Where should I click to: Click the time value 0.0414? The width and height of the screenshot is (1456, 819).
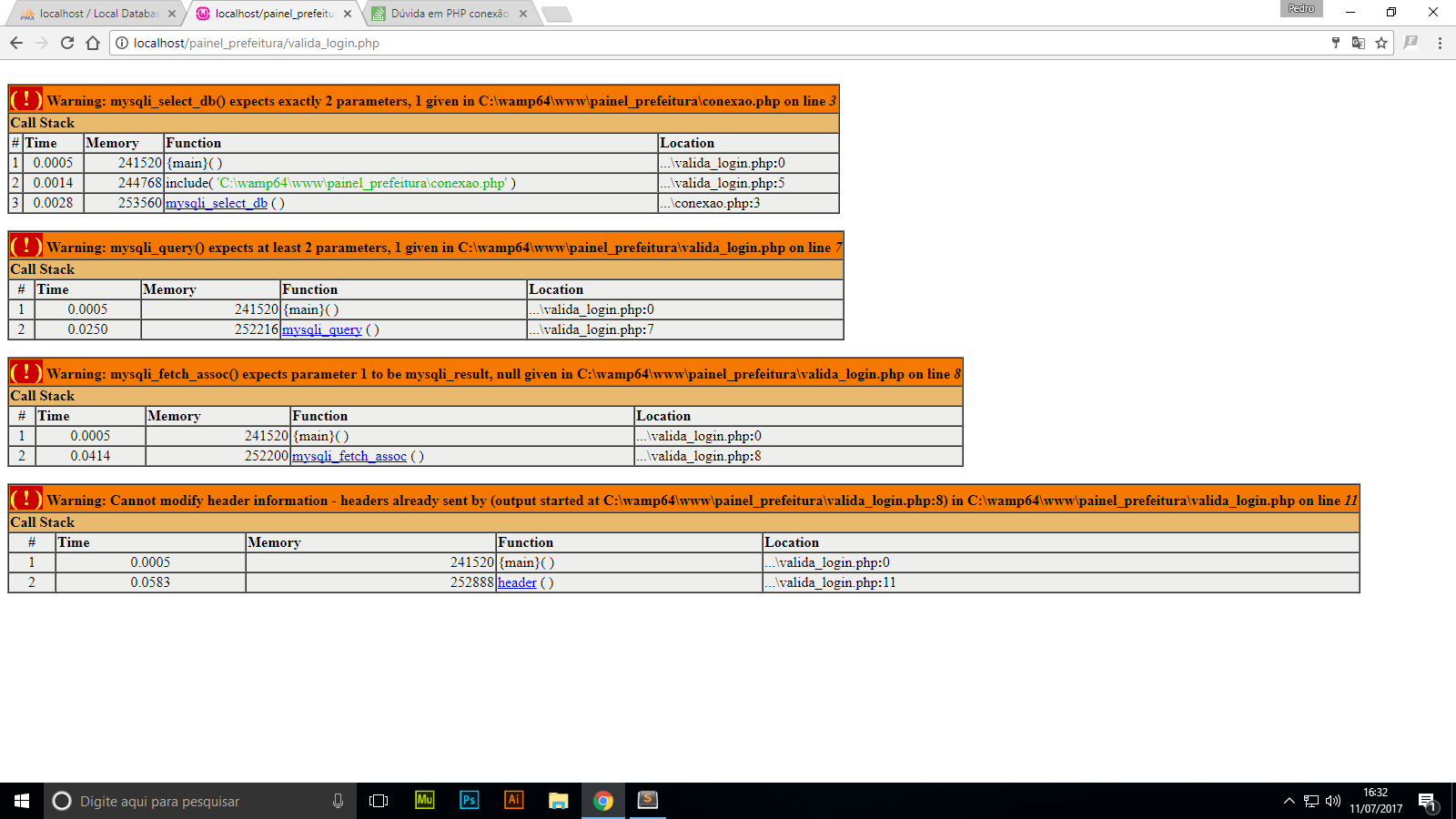(x=90, y=456)
